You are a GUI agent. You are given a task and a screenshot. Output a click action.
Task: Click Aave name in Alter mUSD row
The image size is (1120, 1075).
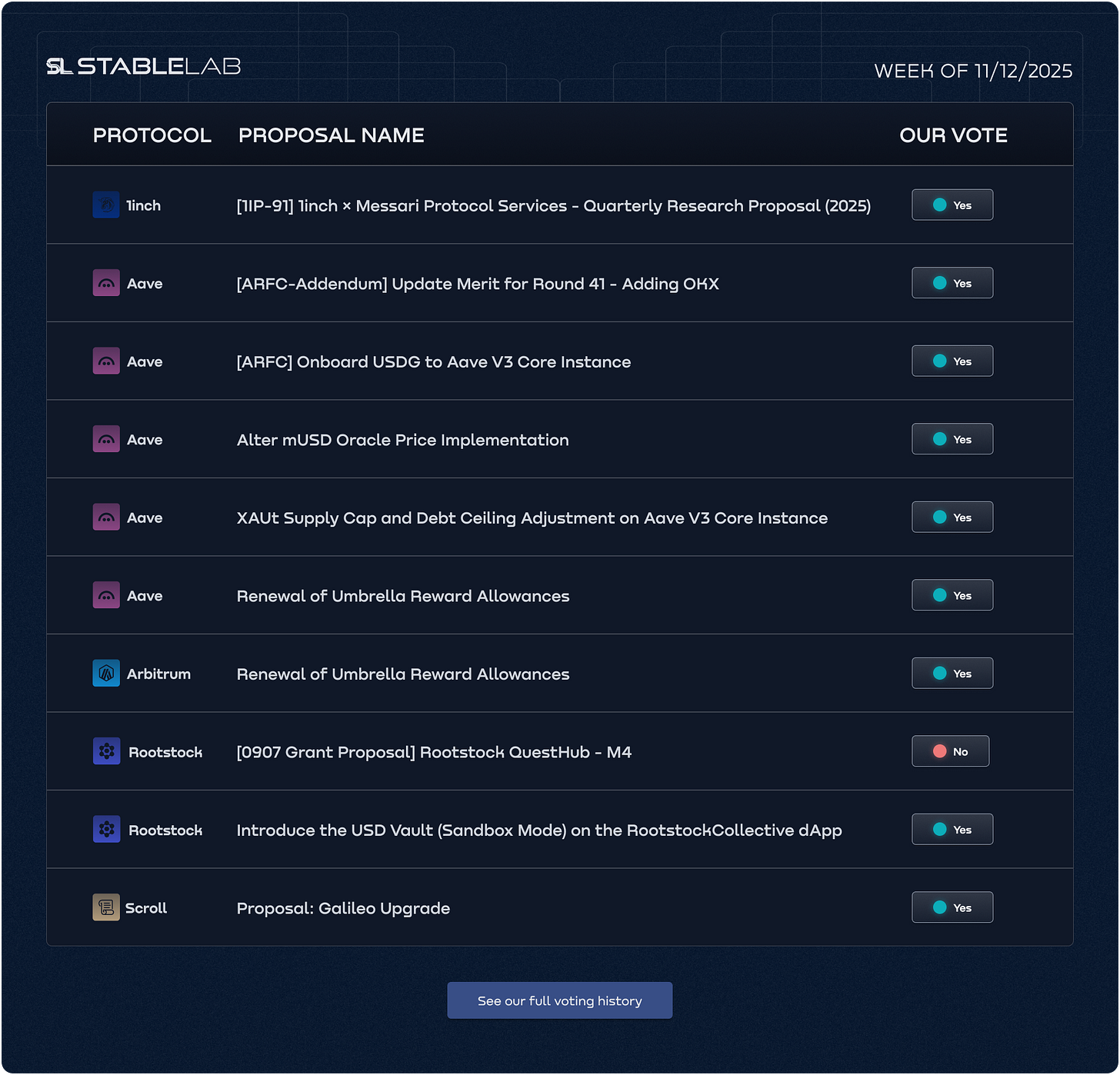[x=145, y=440]
